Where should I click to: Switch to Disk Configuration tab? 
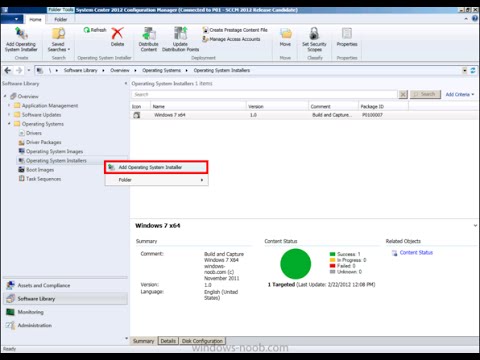point(202,341)
